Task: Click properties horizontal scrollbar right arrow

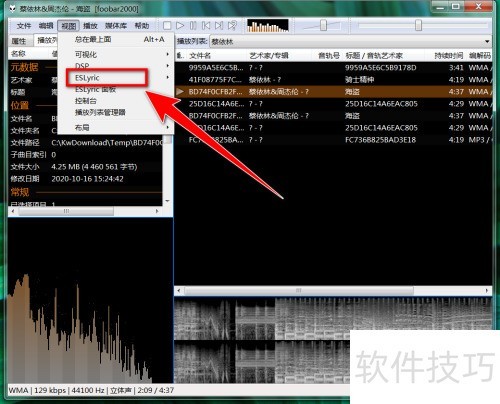Action: coord(157,211)
